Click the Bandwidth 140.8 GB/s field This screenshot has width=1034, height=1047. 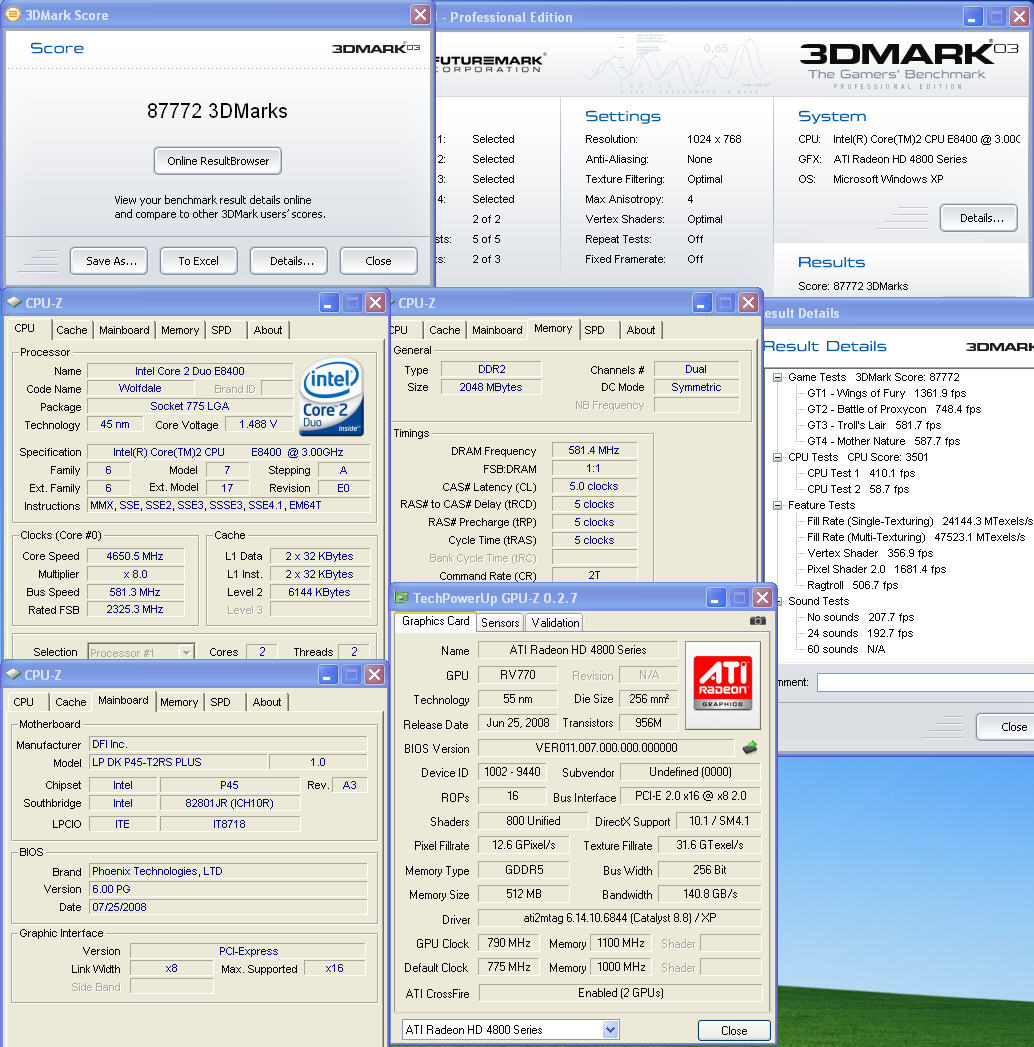[710, 894]
